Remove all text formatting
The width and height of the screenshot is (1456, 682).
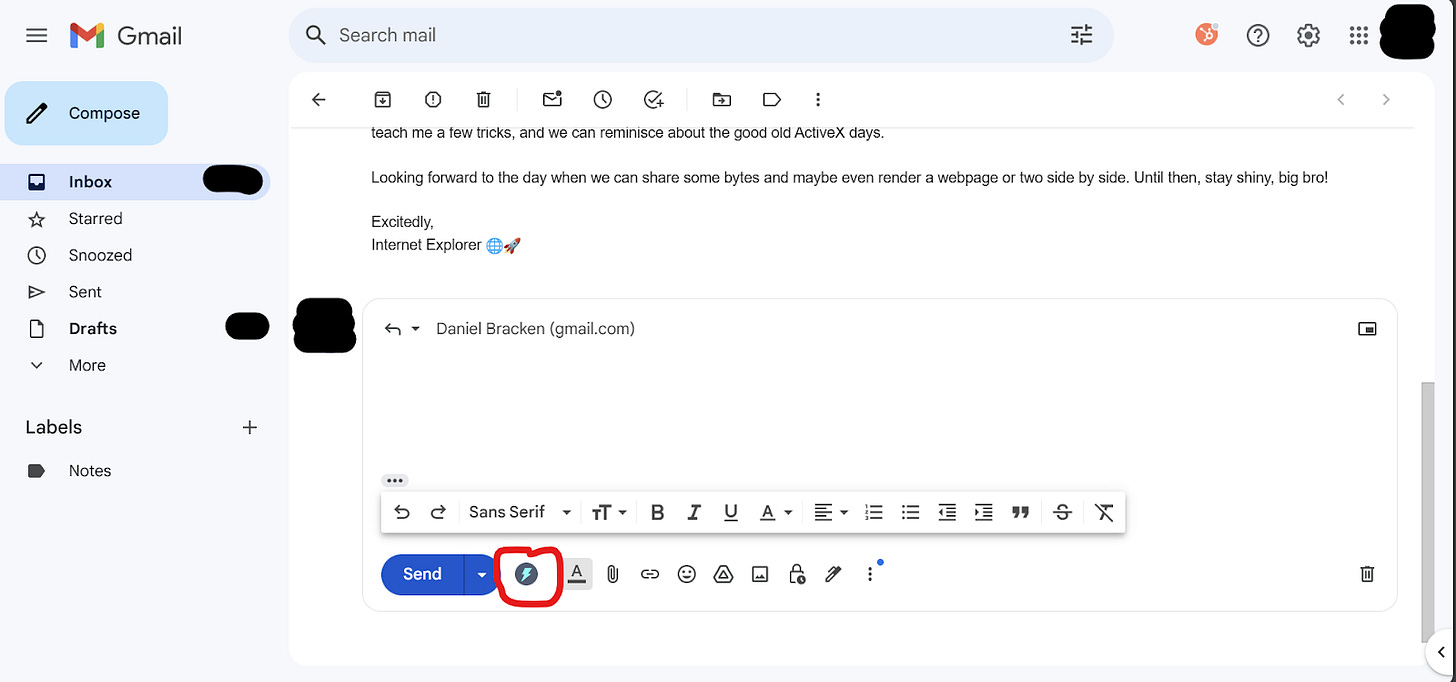point(1104,512)
